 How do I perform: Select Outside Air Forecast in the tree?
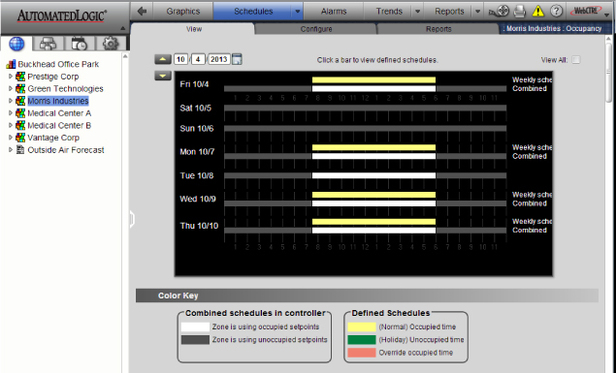[66, 150]
